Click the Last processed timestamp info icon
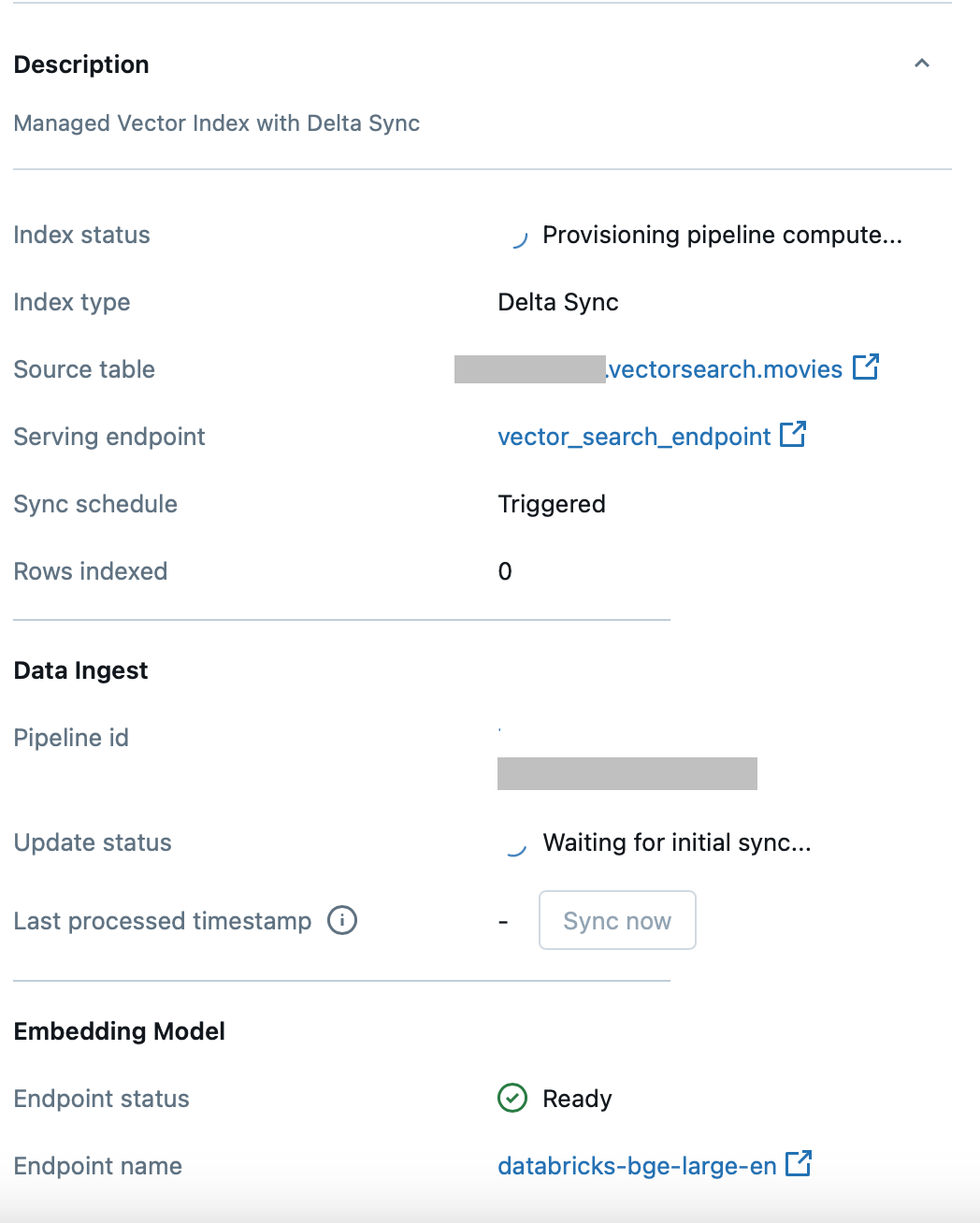 342,920
